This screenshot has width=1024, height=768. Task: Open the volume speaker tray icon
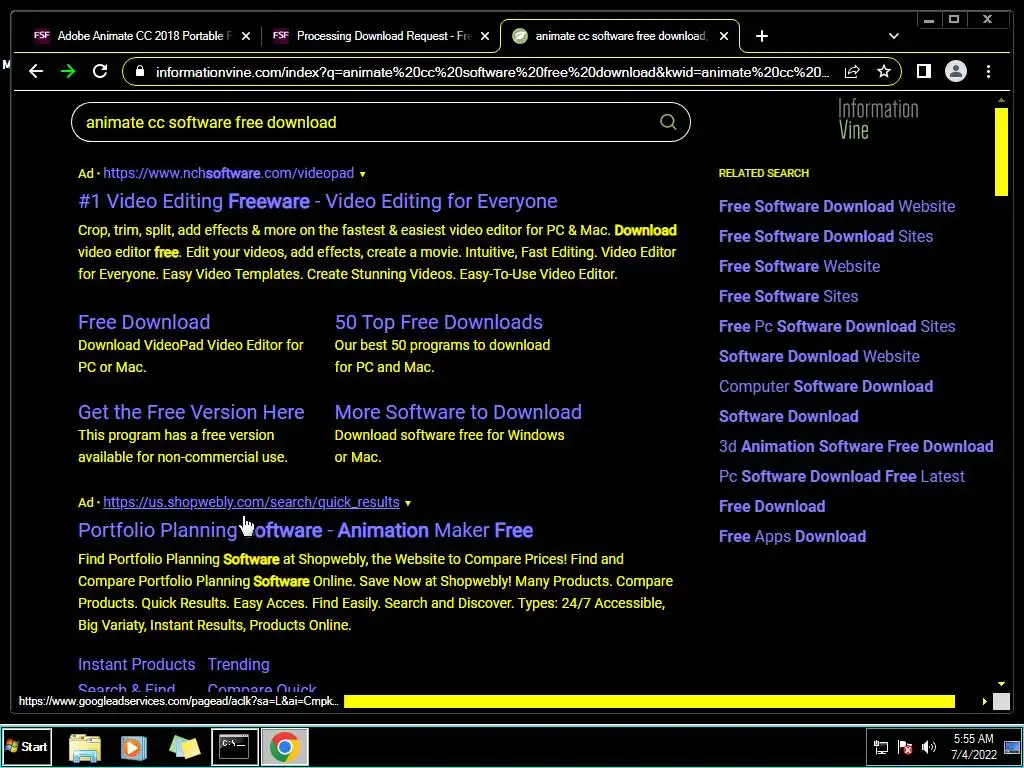[x=929, y=747]
